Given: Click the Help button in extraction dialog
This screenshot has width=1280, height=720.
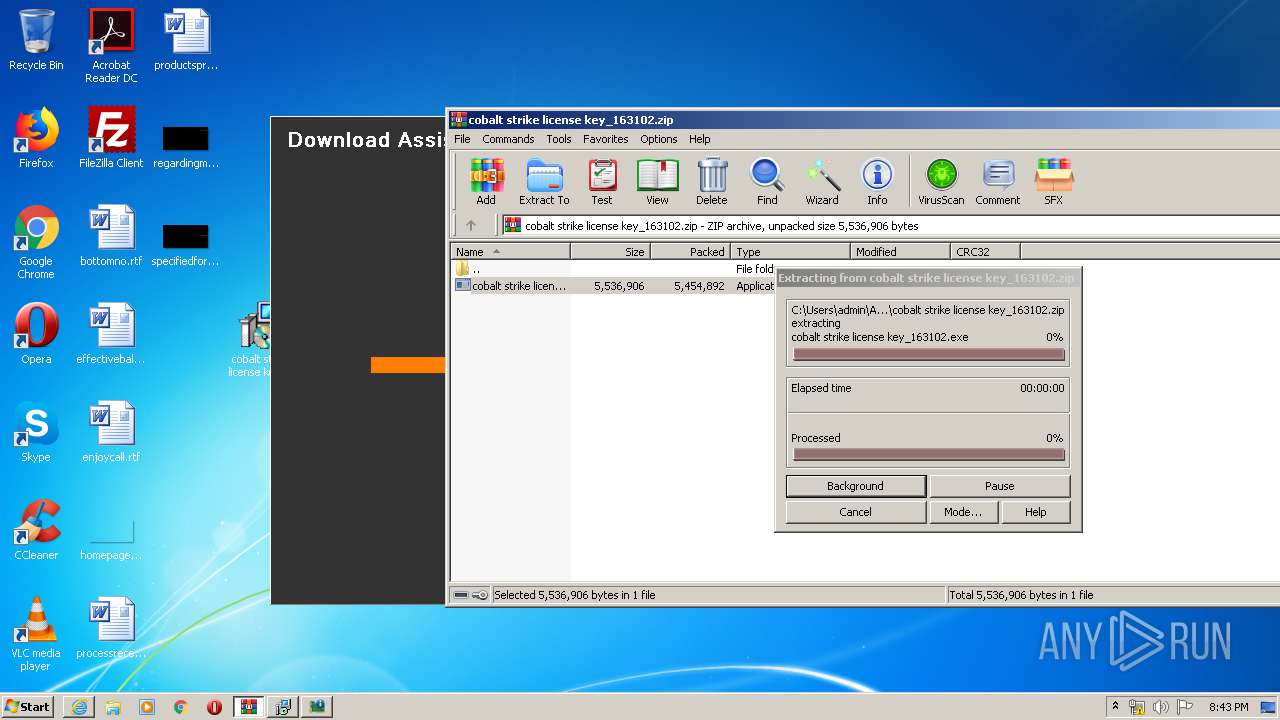Looking at the screenshot, I should pyautogui.click(x=1036, y=512).
